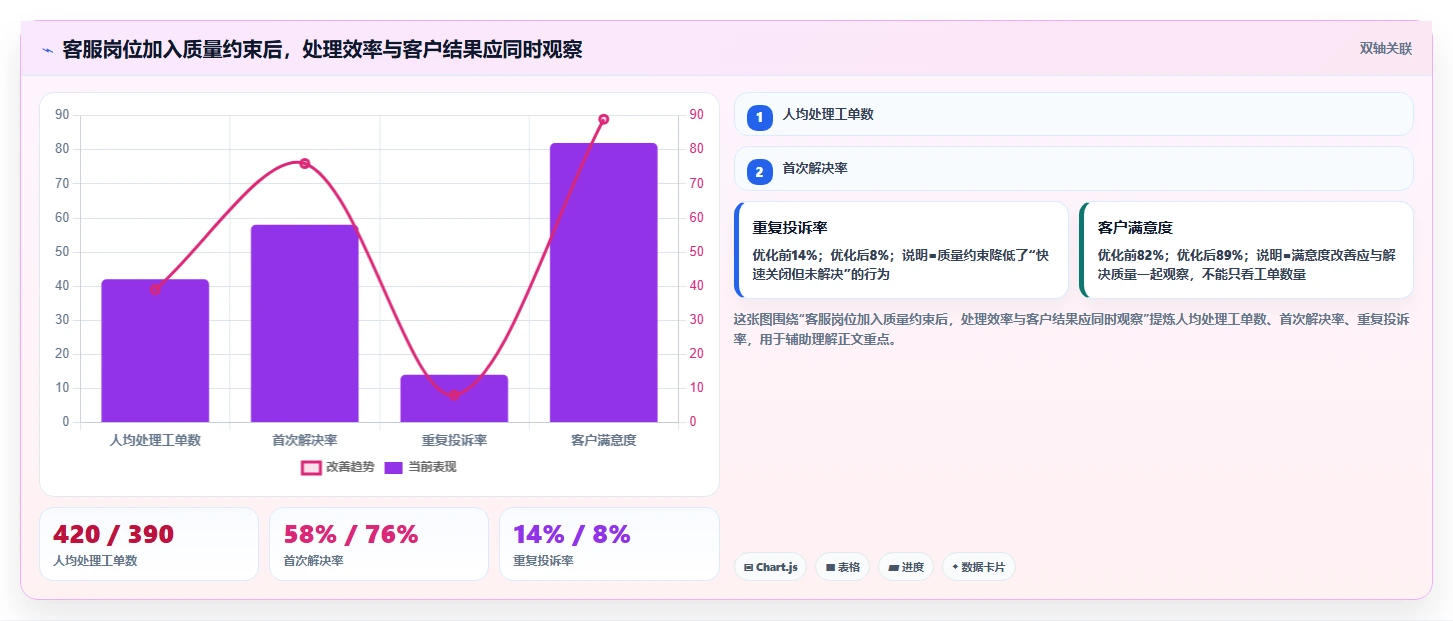The height and width of the screenshot is (621, 1453).
Task: Click the summary paragraph starting 这张图围绕
Action: pos(1072,329)
